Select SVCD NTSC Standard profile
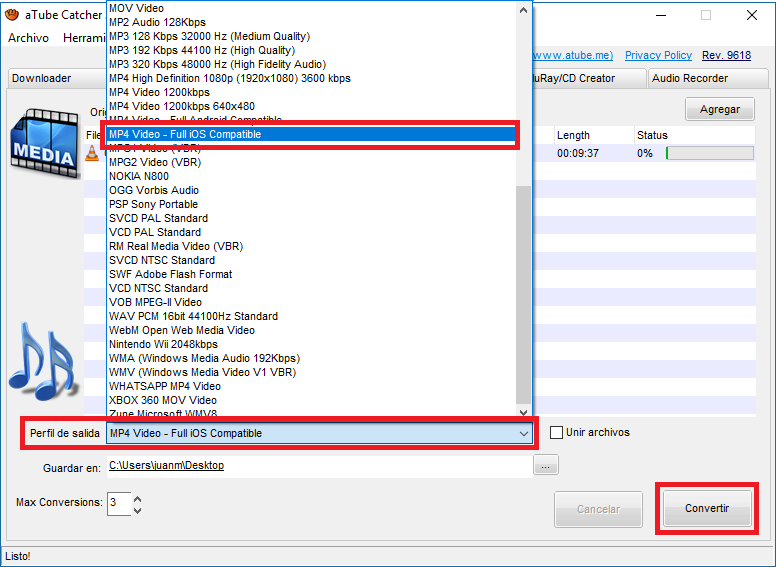This screenshot has width=776, height=567. tap(311, 260)
